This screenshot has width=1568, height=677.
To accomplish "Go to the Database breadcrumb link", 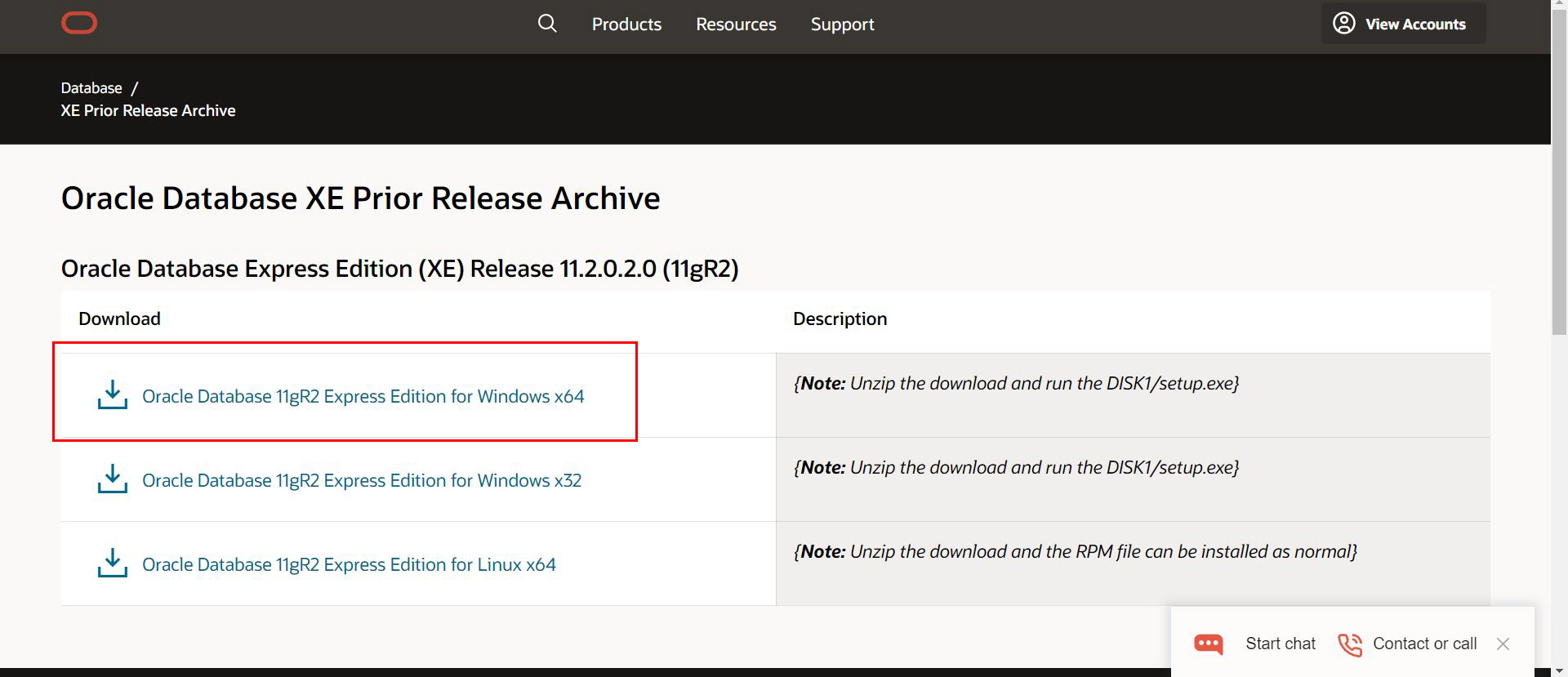I will [91, 88].
